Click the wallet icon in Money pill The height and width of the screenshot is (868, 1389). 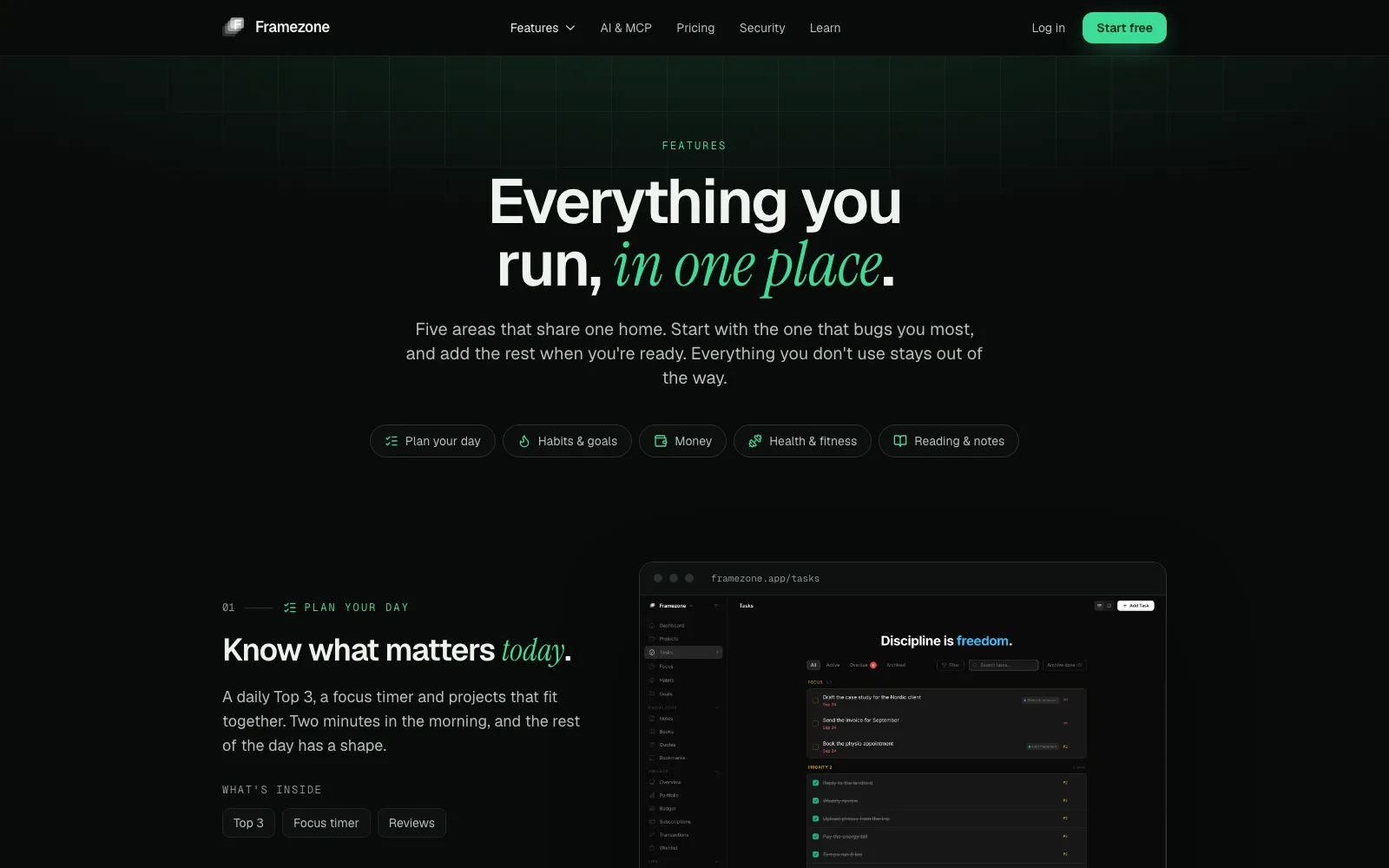coord(661,441)
